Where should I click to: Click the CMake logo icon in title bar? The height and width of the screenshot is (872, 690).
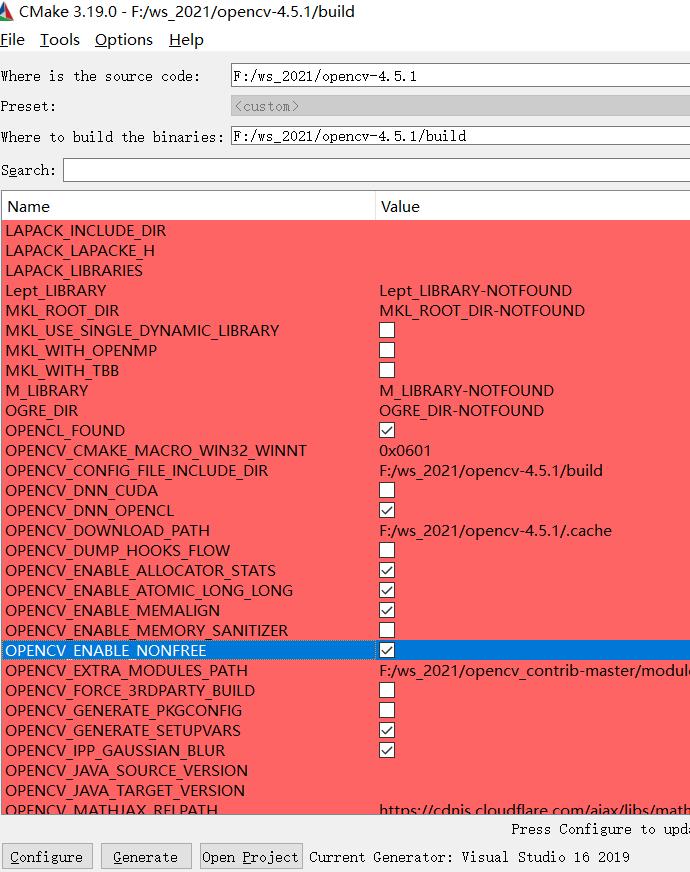pos(6,12)
